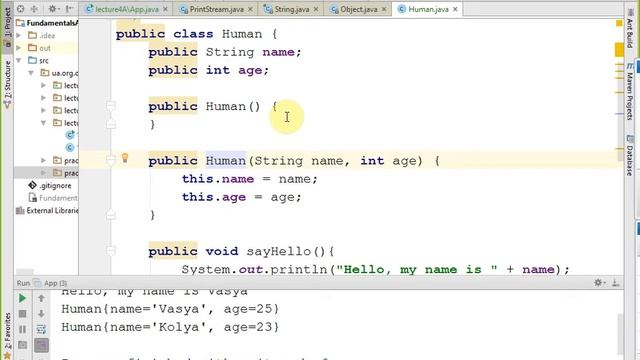Screen dimensions: 640x360
Task: Rerun App with the green play icon
Action: pos(22,298)
